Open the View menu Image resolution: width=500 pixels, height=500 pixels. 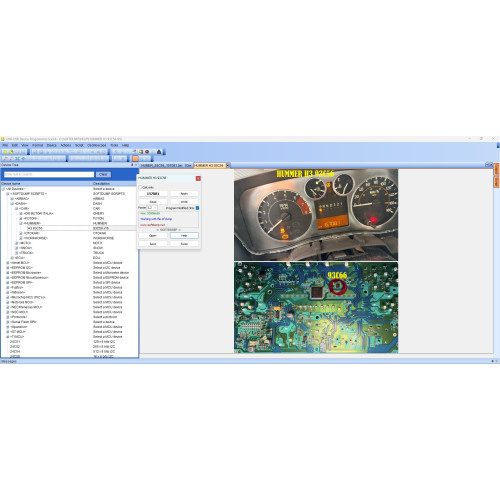tap(25, 145)
